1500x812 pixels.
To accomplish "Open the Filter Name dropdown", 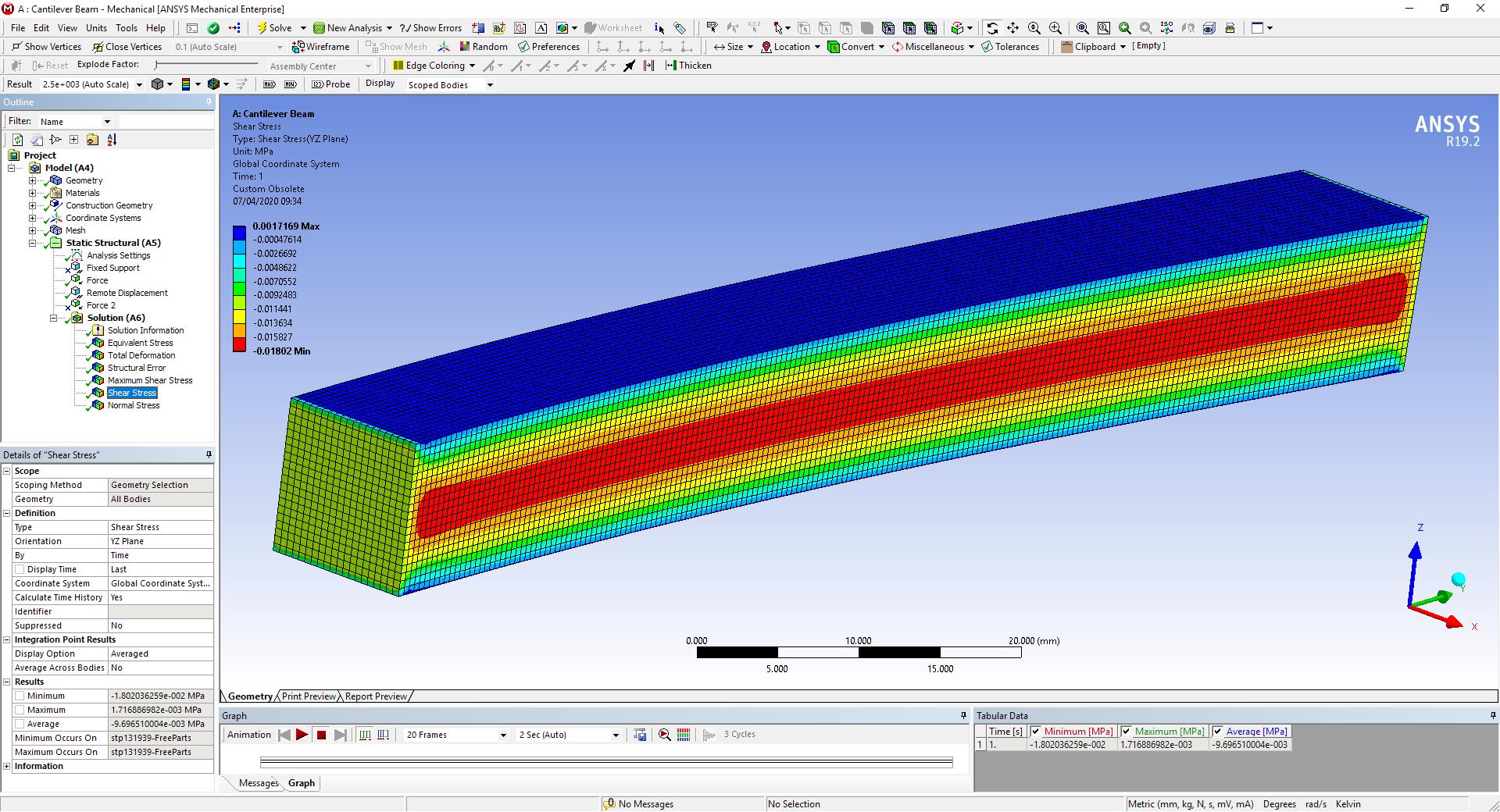I will pyautogui.click(x=107, y=122).
